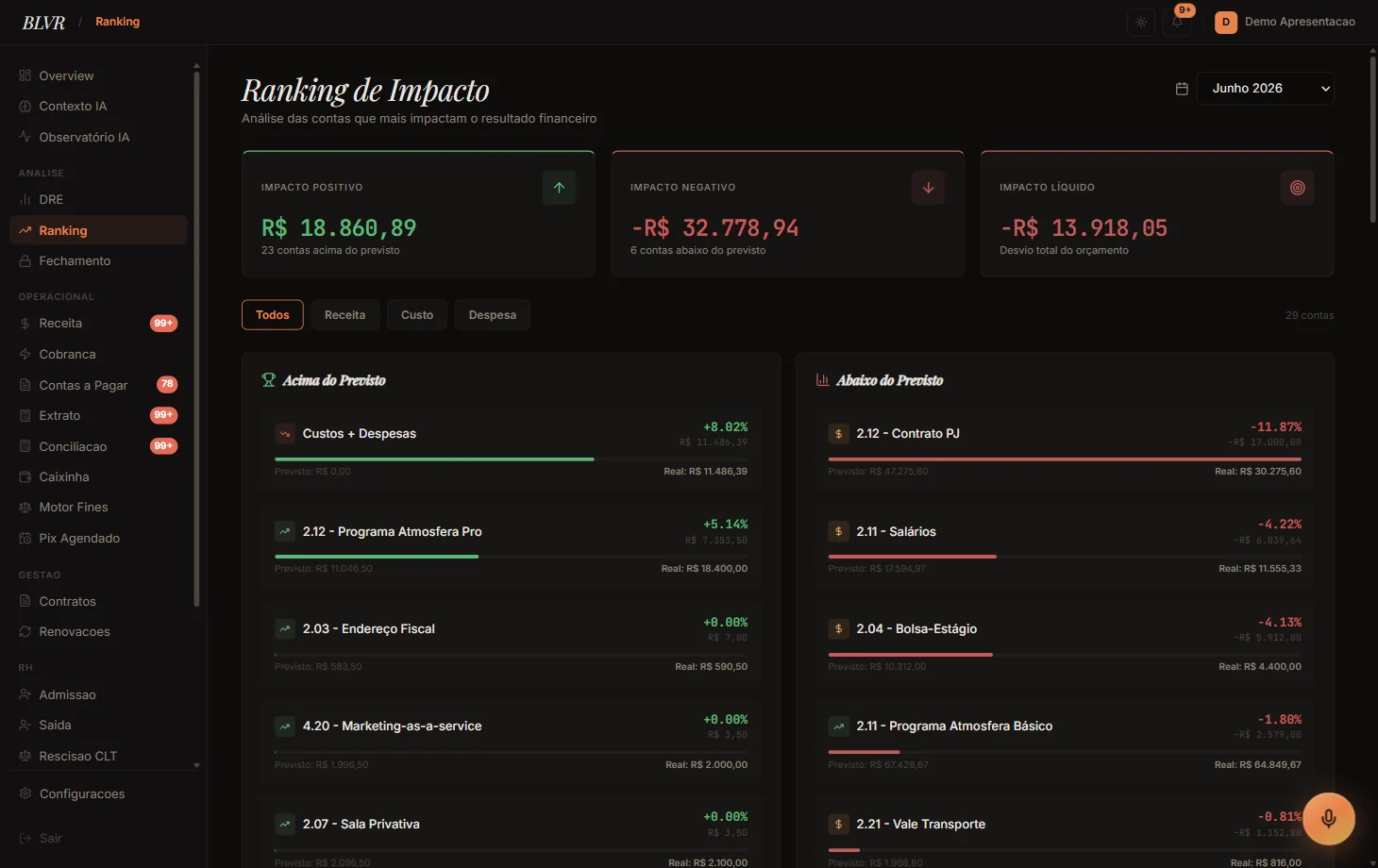Click the 2.04 - Bolsa-Estágio row
Image resolution: width=1378 pixels, height=868 pixels.
[x=1065, y=644]
